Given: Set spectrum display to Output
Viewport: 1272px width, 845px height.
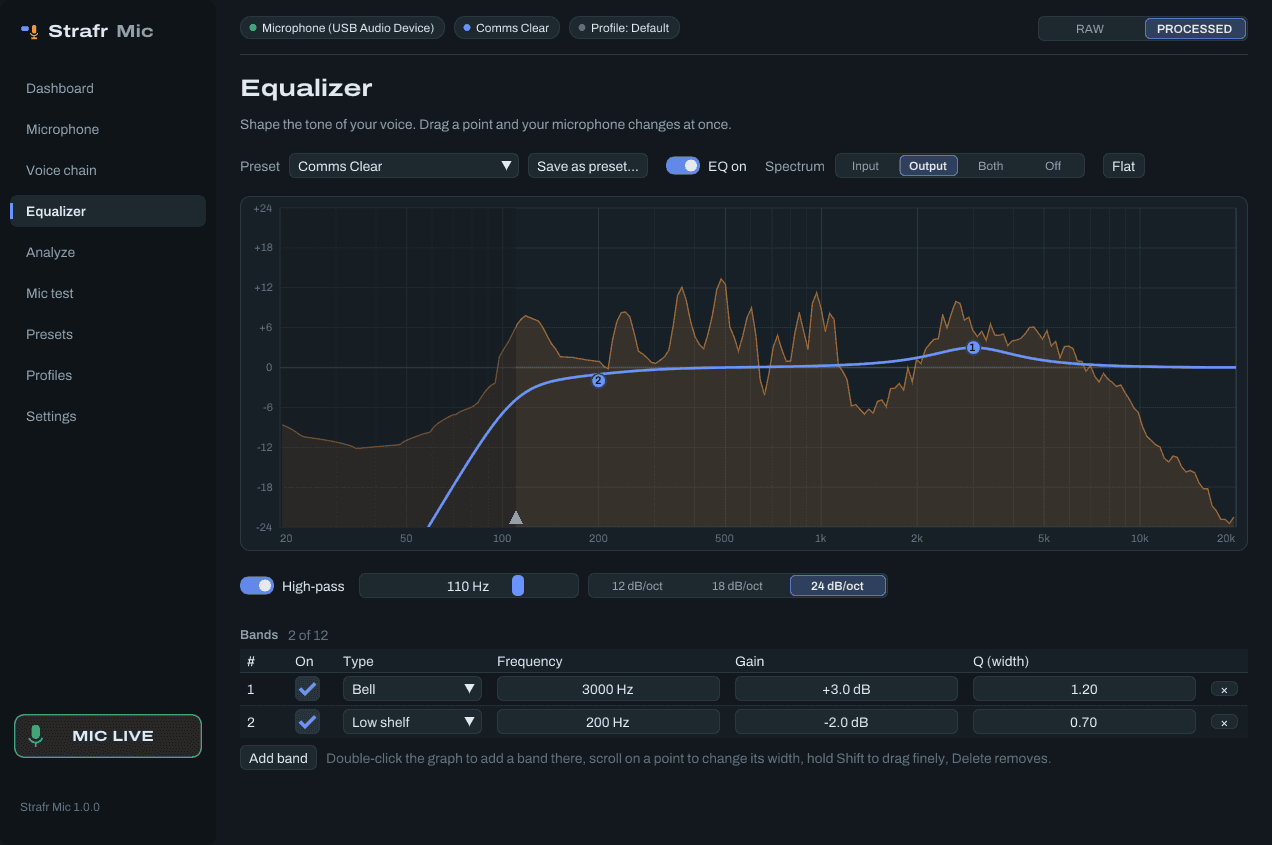Looking at the screenshot, I should click(x=928, y=166).
